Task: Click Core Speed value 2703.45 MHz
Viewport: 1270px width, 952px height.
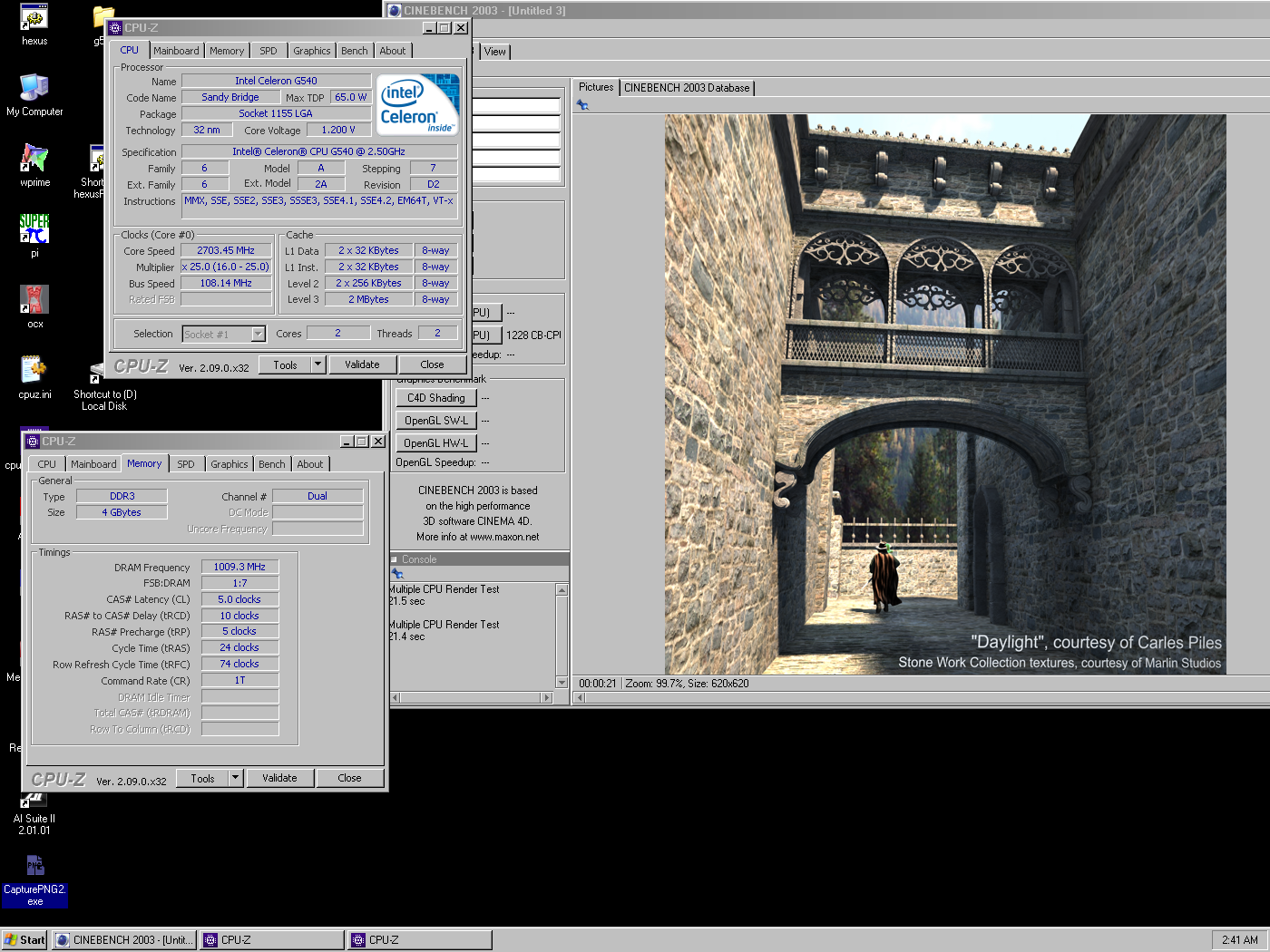Action: tap(226, 250)
